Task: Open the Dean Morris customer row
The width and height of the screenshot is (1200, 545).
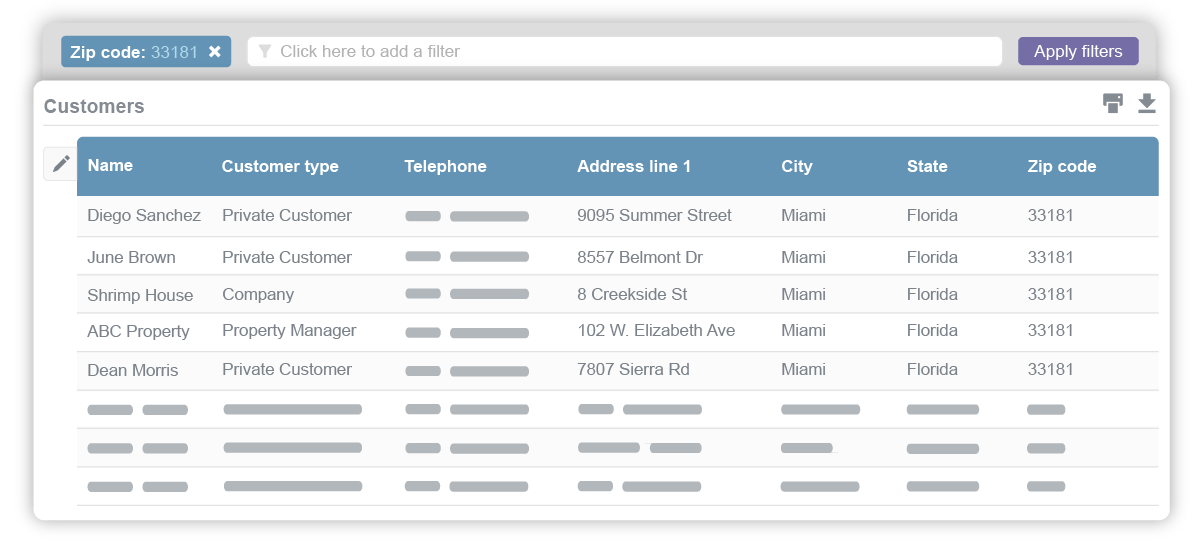Action: (x=133, y=370)
